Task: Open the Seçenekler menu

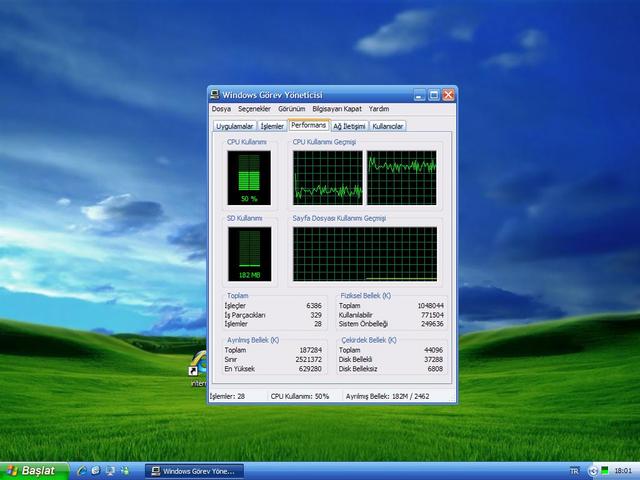Action: [254, 109]
